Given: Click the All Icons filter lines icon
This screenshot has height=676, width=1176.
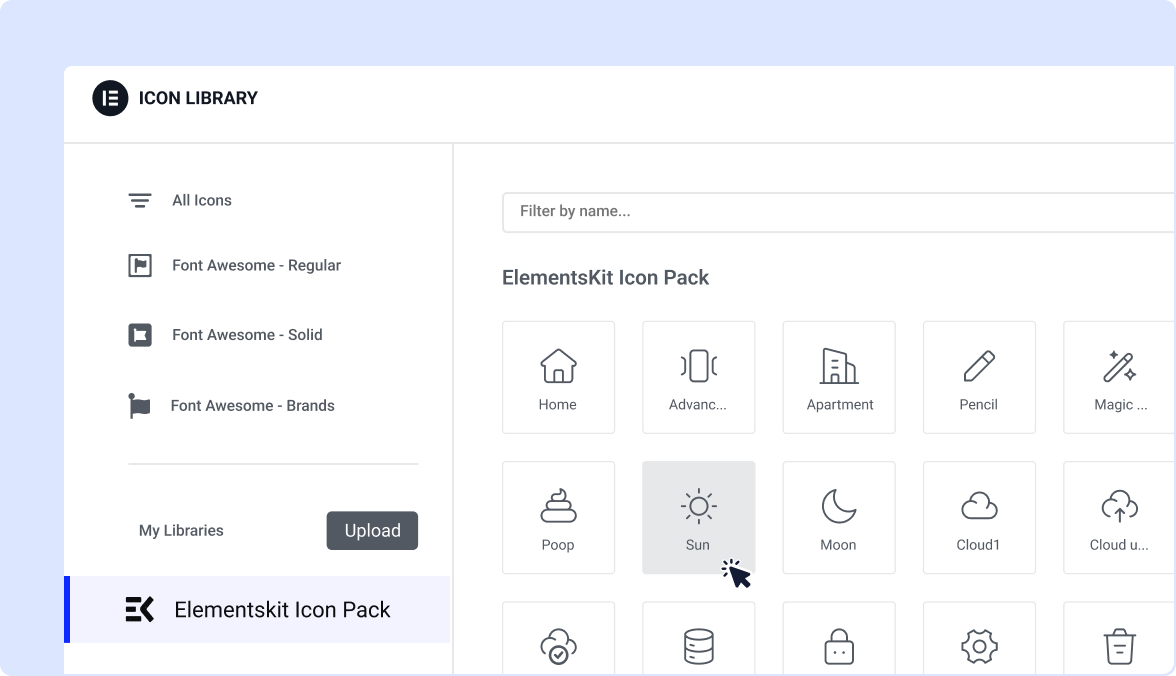Looking at the screenshot, I should coord(140,200).
